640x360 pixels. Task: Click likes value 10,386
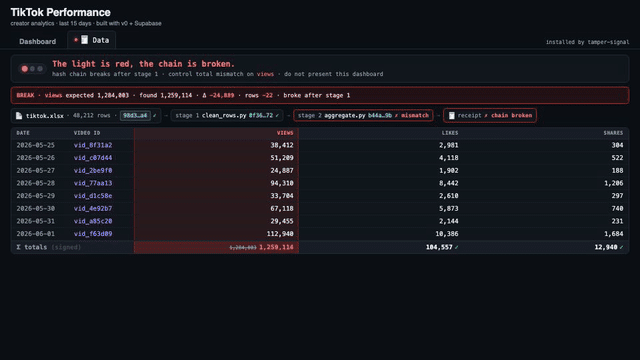point(447,233)
